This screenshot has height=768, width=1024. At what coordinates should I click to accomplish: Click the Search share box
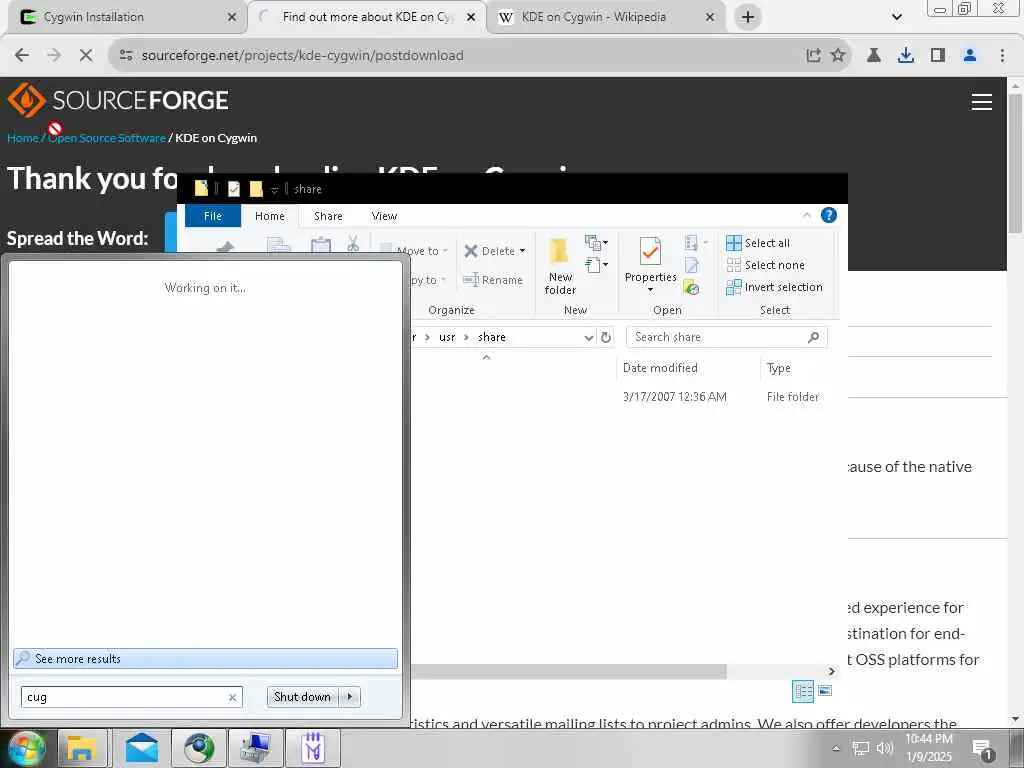(726, 337)
